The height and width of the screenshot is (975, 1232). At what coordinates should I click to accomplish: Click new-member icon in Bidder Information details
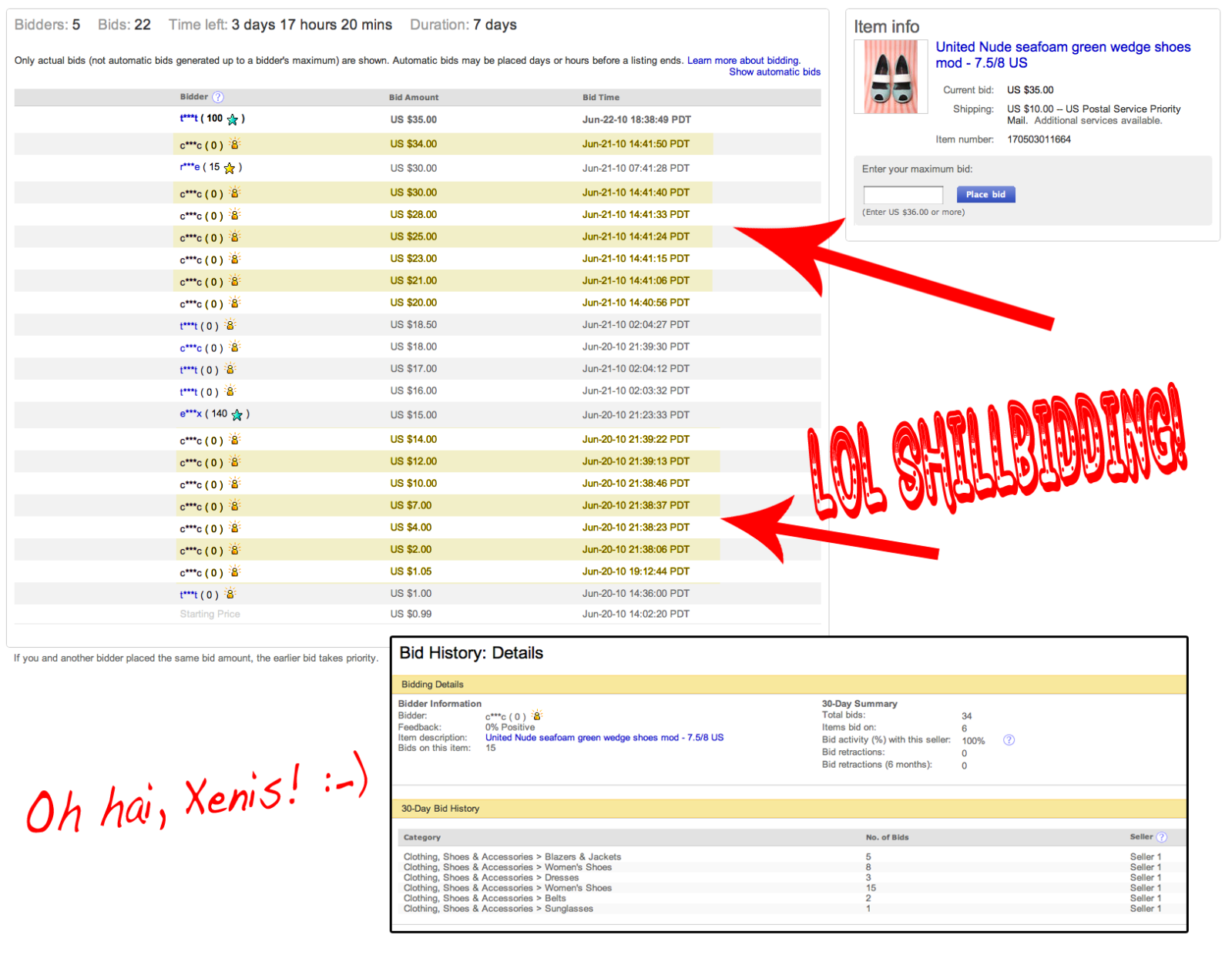pyautogui.click(x=537, y=715)
